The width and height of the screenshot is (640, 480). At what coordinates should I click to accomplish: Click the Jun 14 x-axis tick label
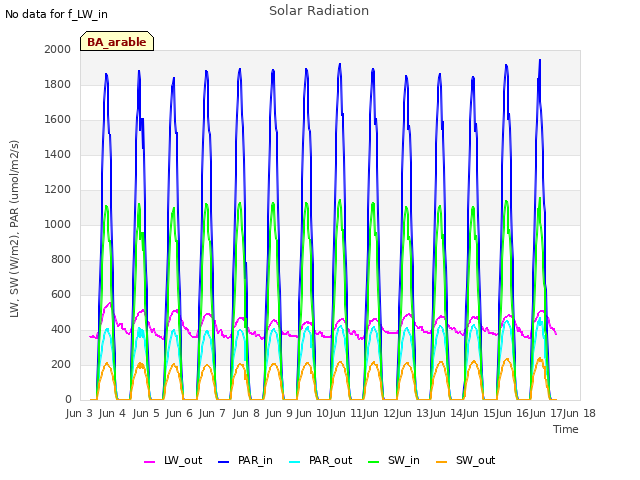click(x=445, y=413)
